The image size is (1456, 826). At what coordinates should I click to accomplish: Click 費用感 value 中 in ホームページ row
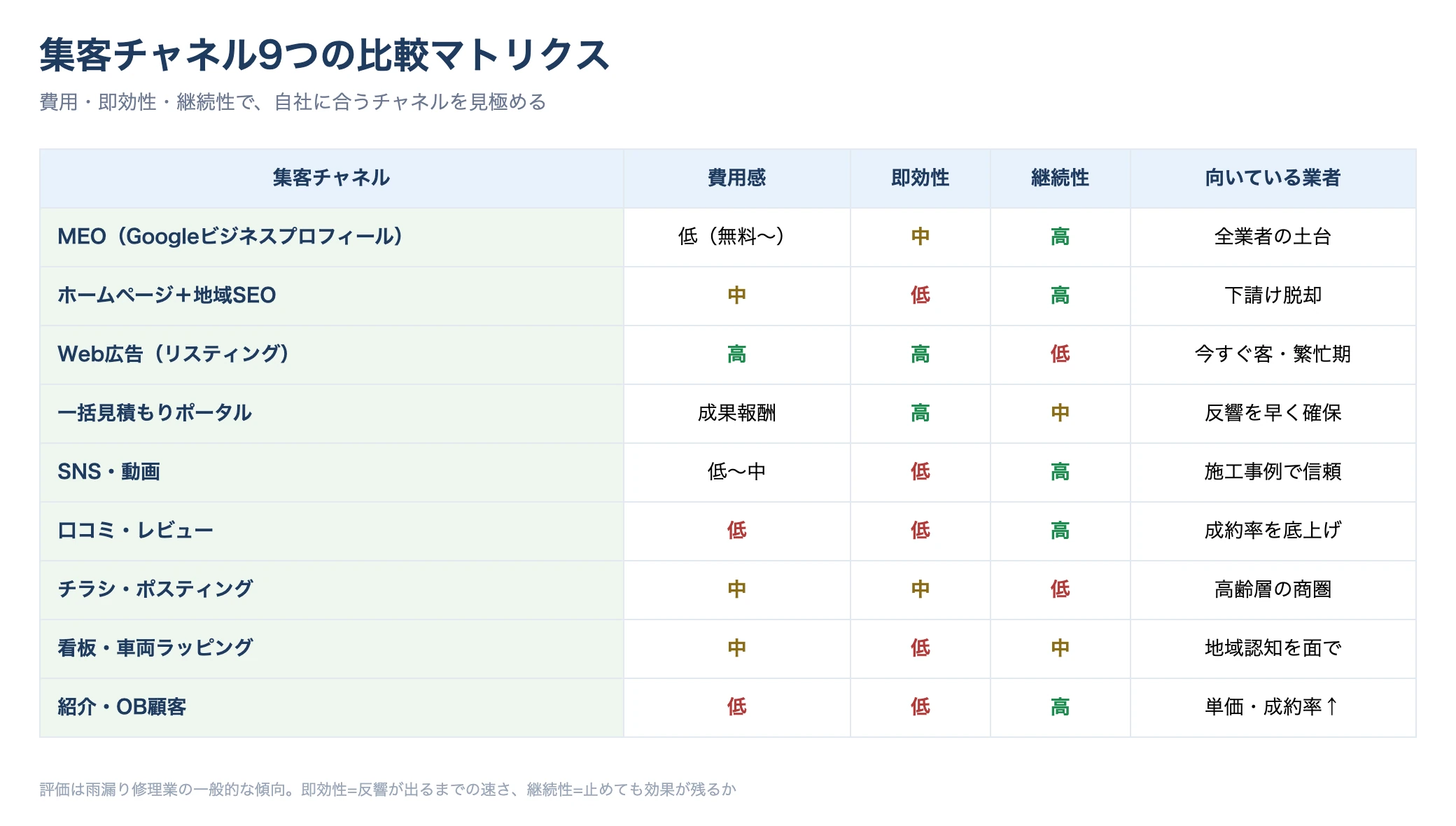pyautogui.click(x=736, y=295)
